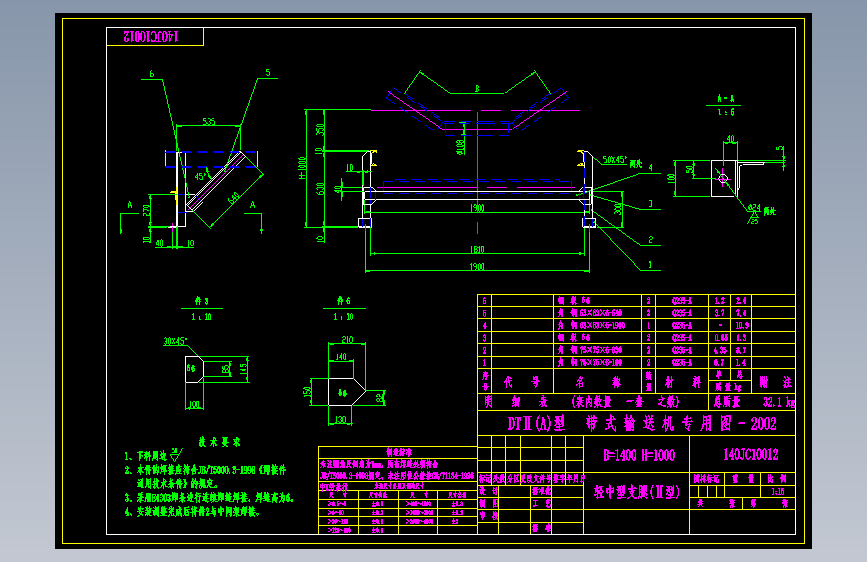The width and height of the screenshot is (867, 562).
Task: Click the 50X45° chamfer note
Action: (614, 160)
